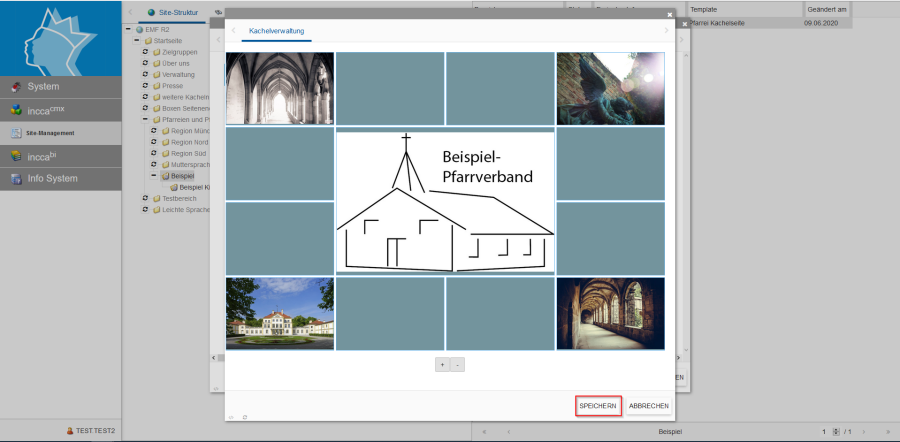Expand the Zielgruppen tree node
This screenshot has height=442, width=900.
pos(145,52)
